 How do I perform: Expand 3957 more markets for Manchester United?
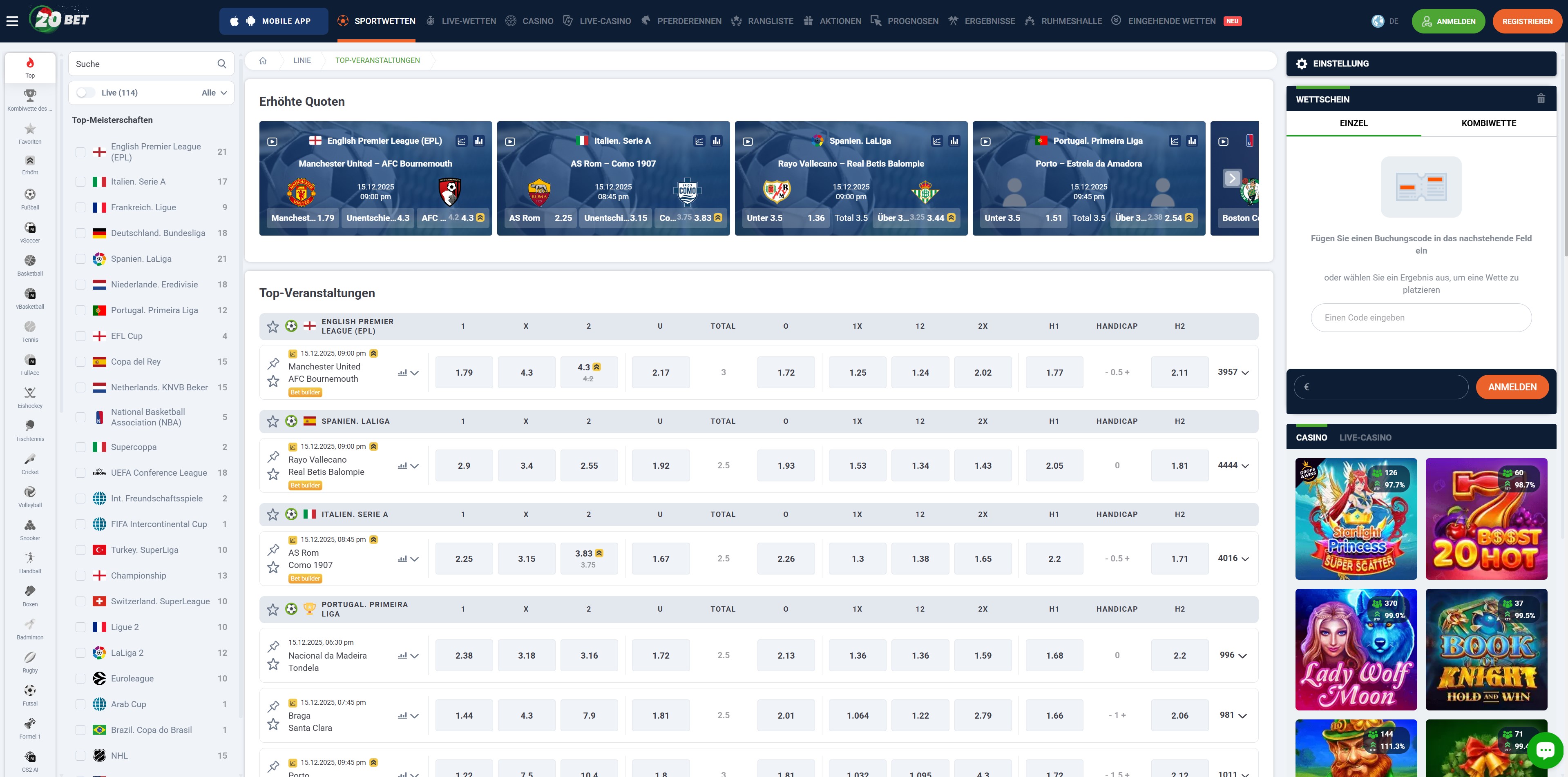tap(1233, 372)
